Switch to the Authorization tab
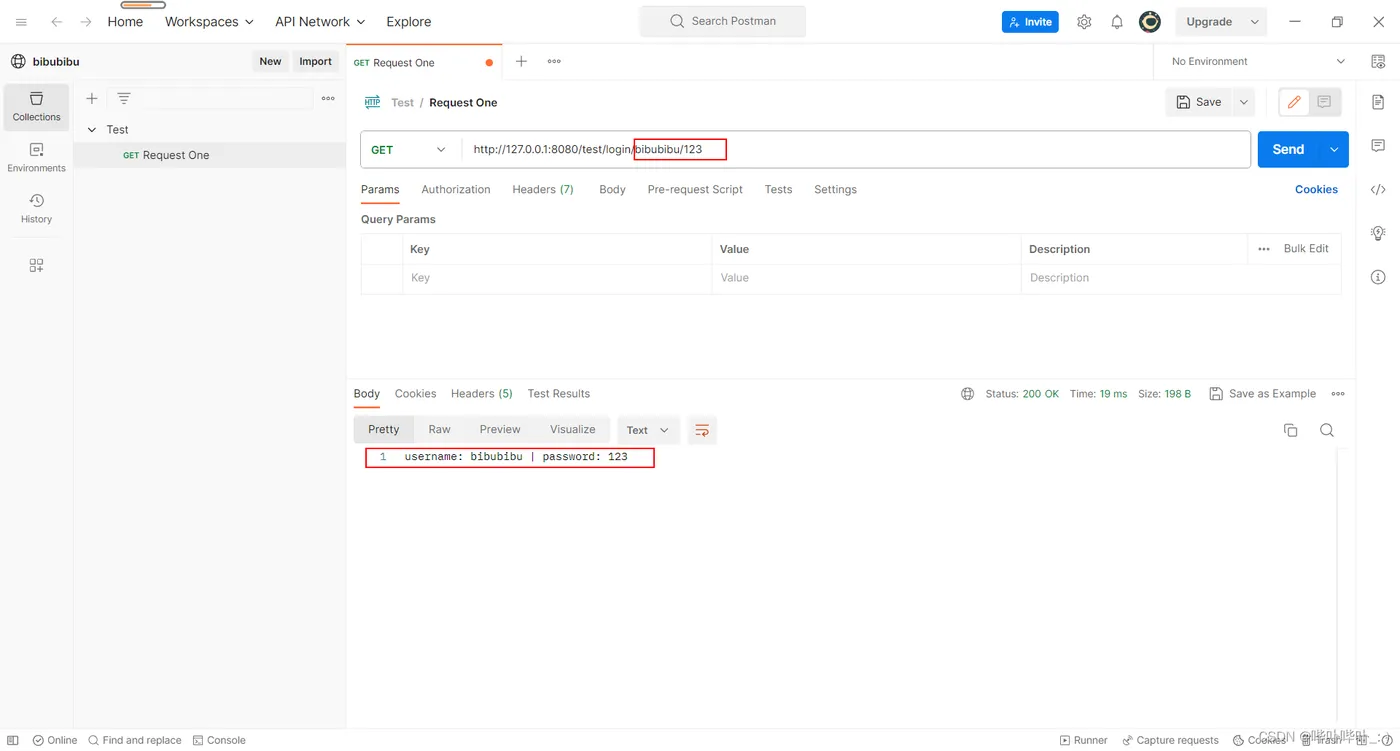 point(456,190)
